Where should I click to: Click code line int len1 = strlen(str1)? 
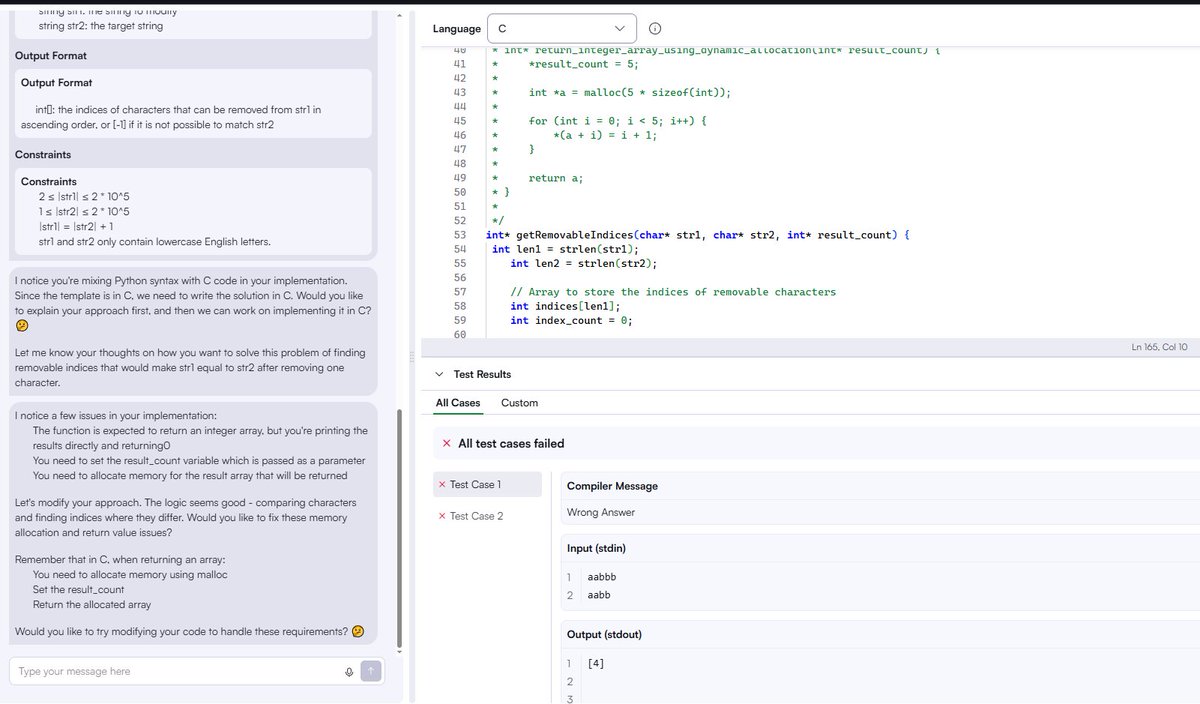point(565,249)
